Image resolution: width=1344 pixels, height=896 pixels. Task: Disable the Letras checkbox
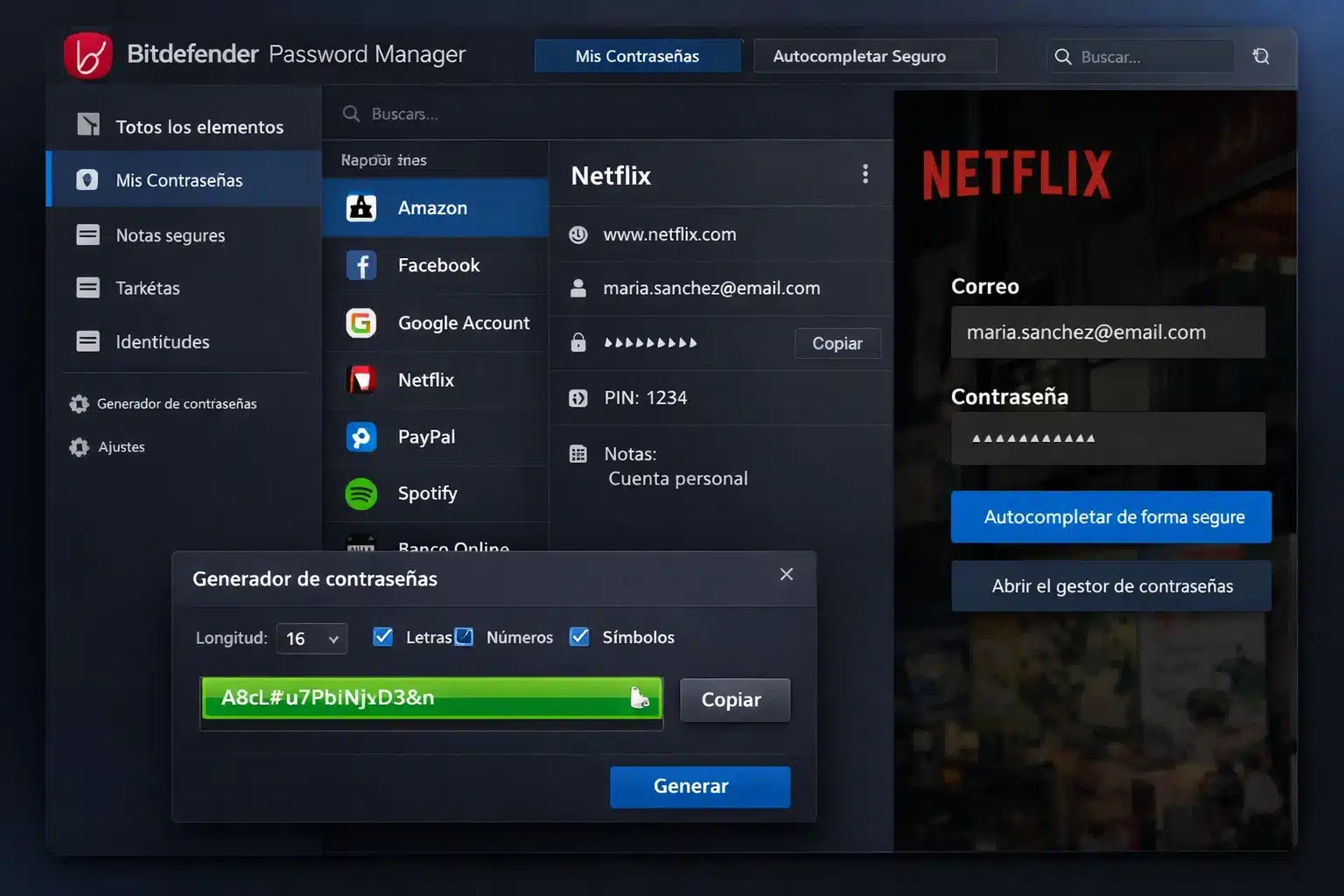[x=383, y=637]
